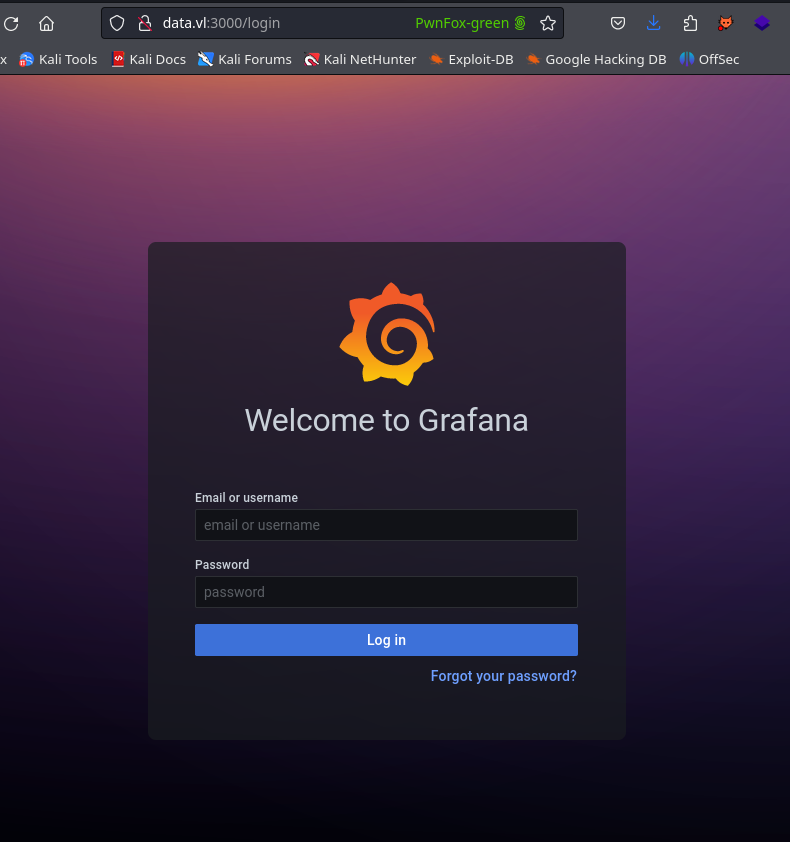The image size is (790, 842).
Task: View the insecure connection padlock icon
Action: point(144,23)
